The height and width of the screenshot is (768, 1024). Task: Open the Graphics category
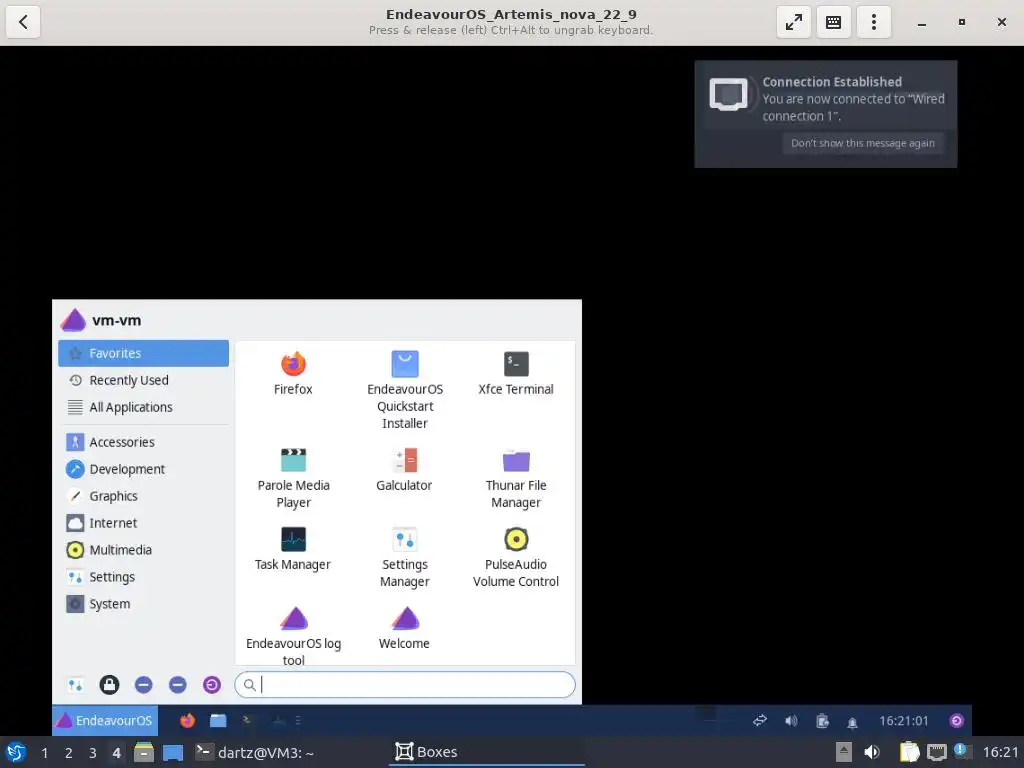[x=143, y=496]
